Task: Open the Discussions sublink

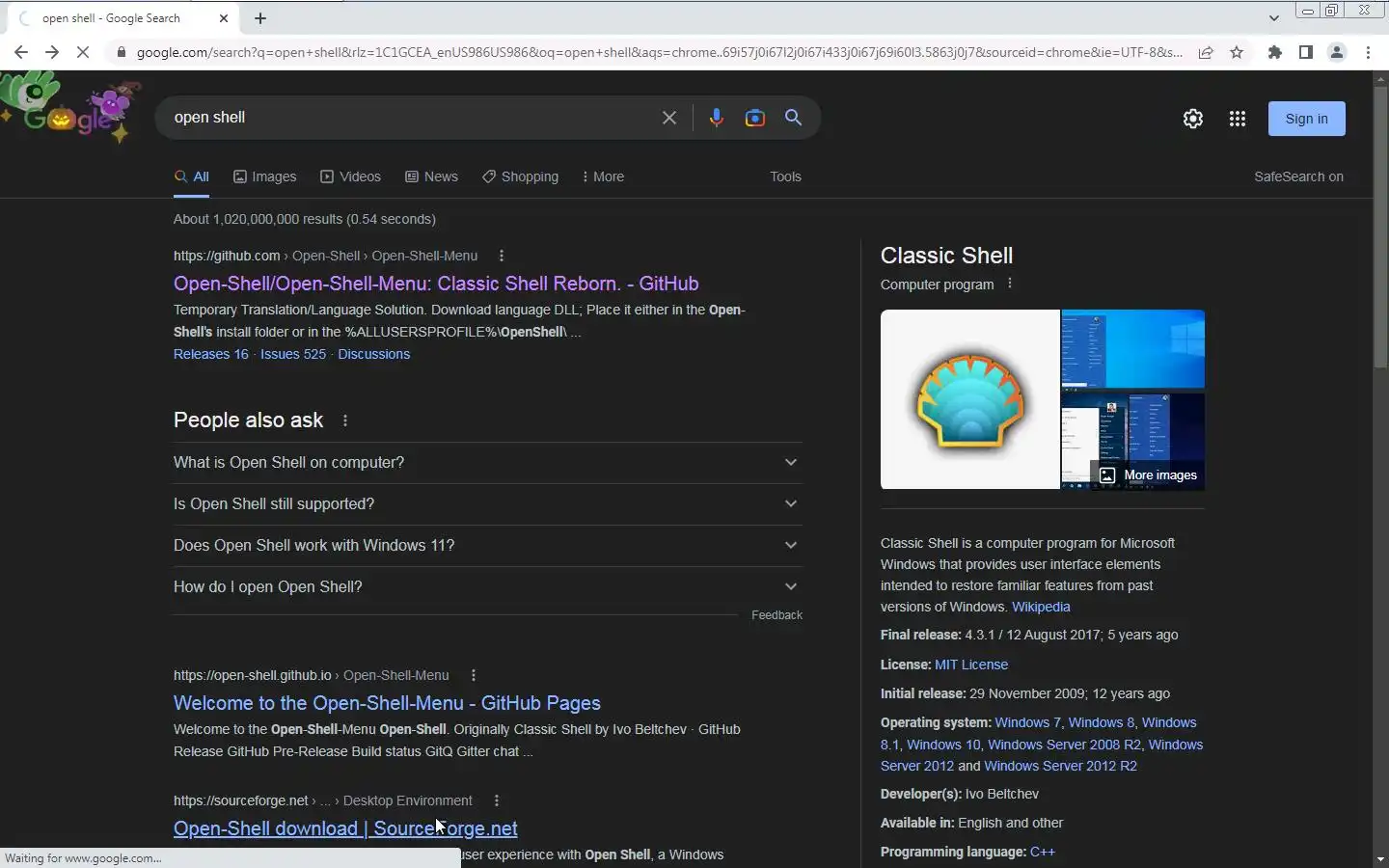Action: (x=373, y=354)
